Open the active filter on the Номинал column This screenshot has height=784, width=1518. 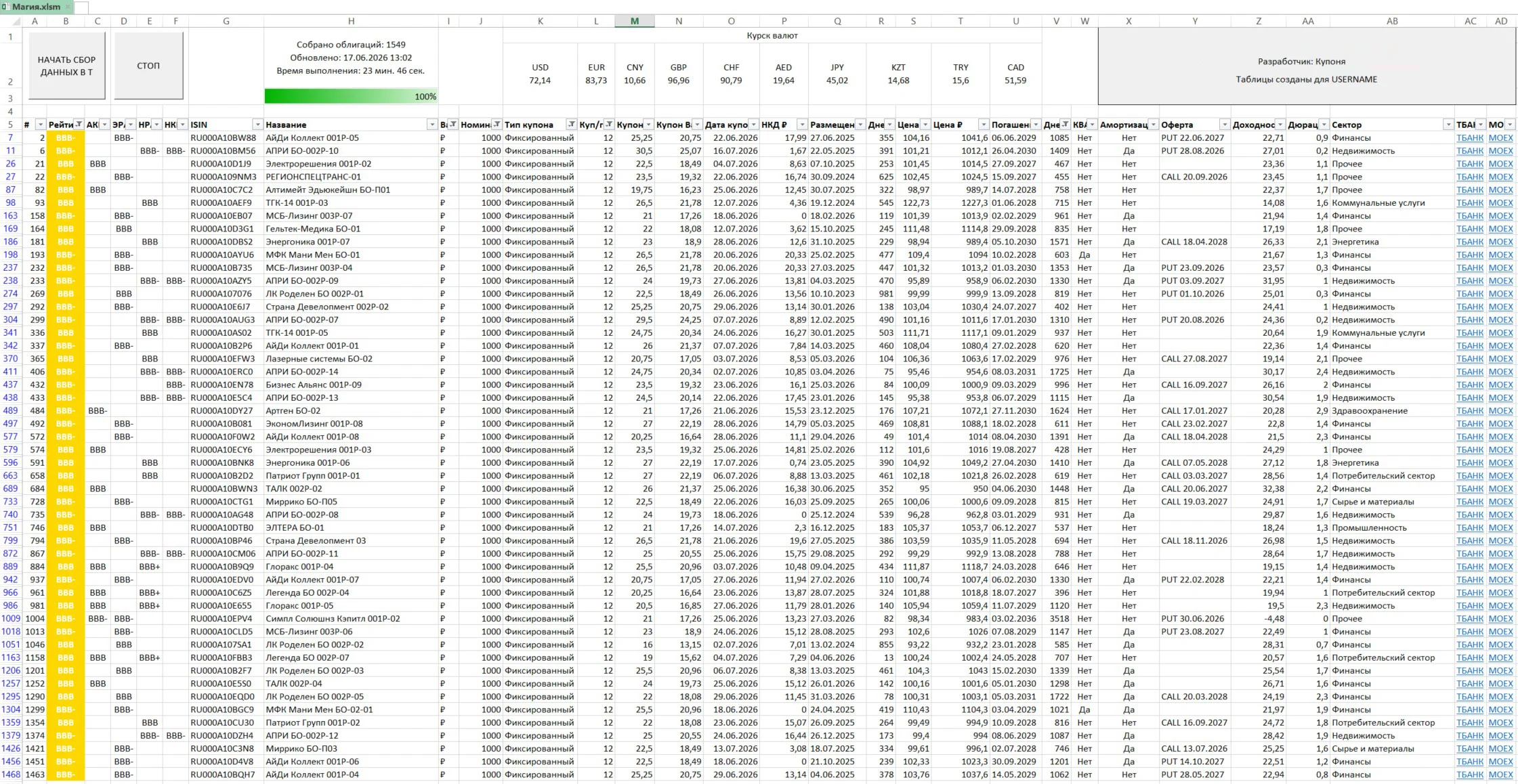pyautogui.click(x=497, y=125)
